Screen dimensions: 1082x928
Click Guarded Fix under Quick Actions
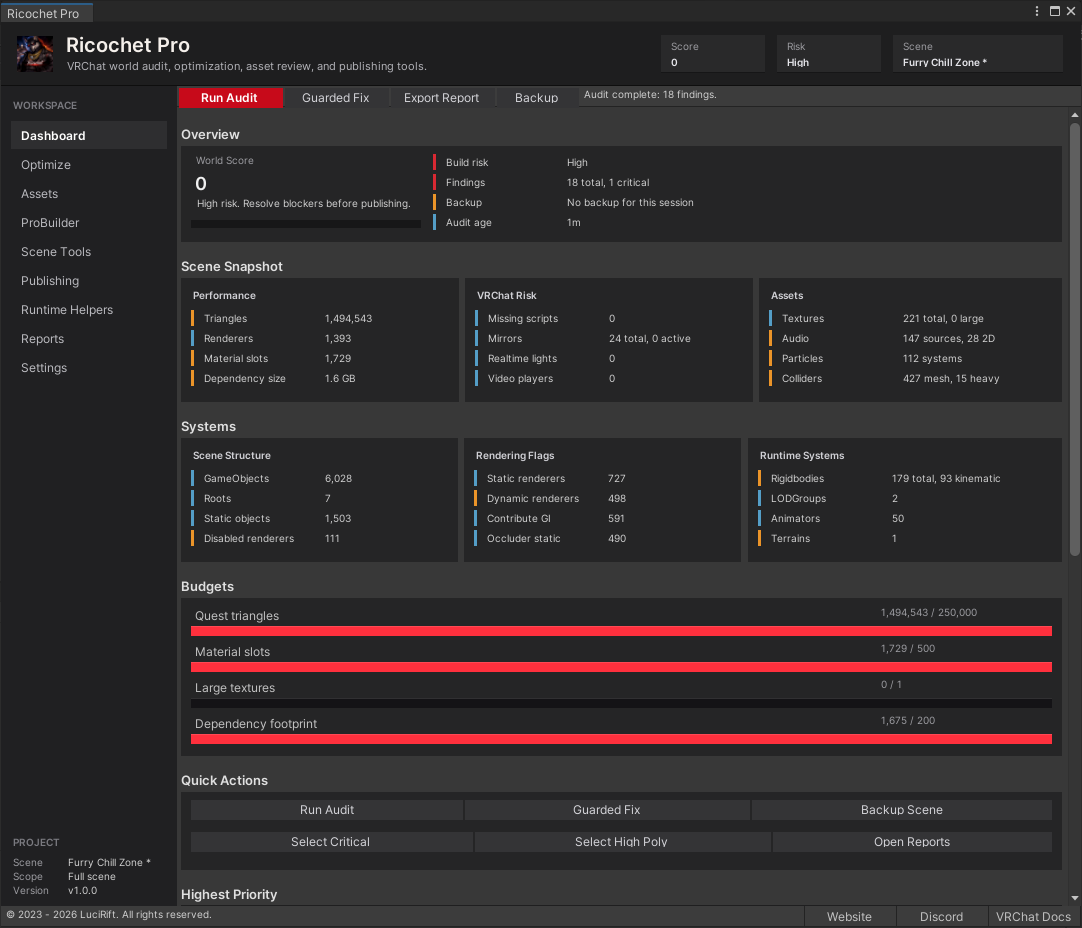click(607, 809)
